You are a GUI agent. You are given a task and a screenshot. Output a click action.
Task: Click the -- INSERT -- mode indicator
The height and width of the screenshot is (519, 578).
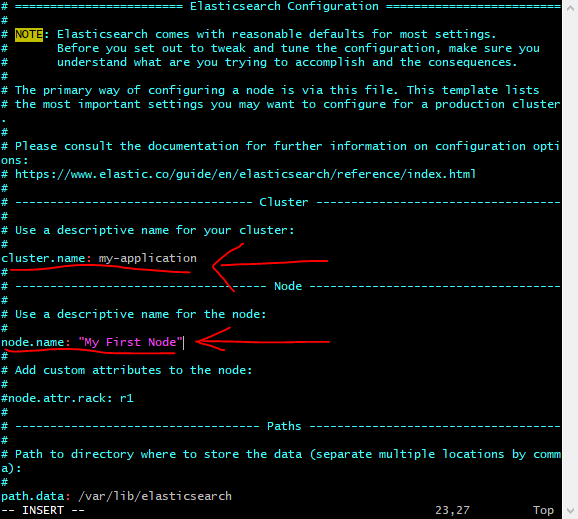43,510
